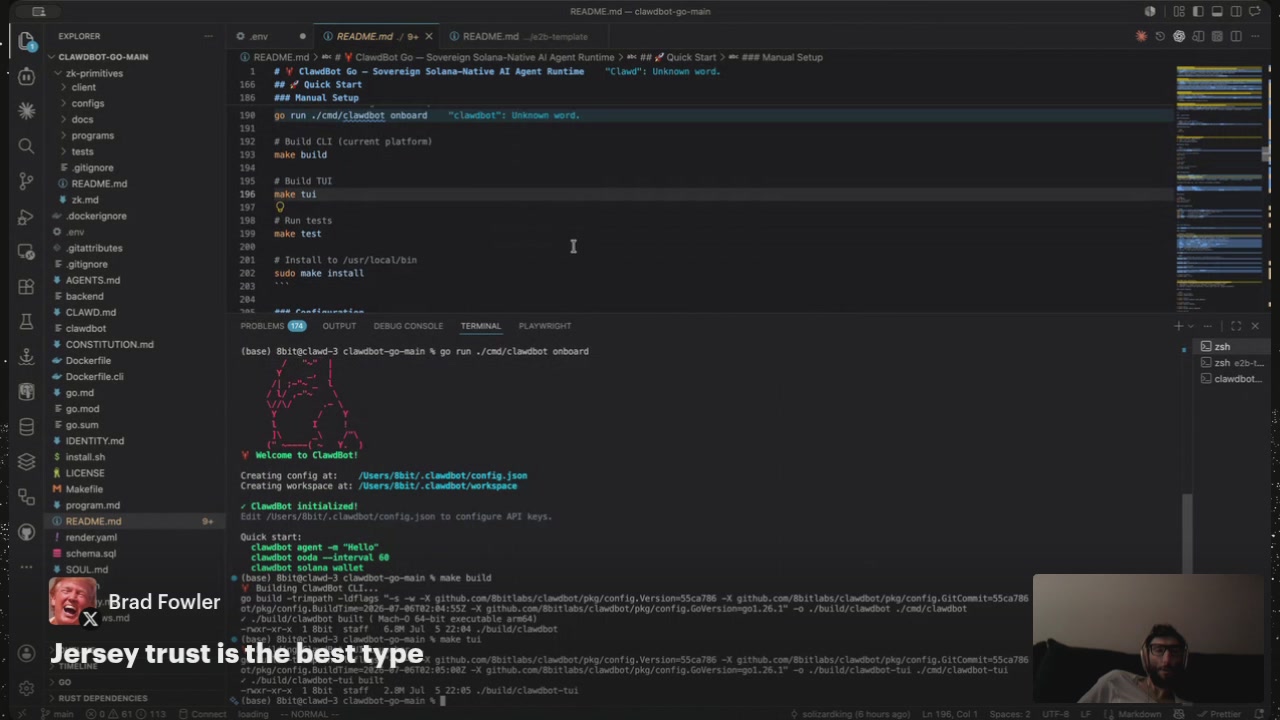Expand the RUST DEPENDENCIES section
This screenshot has height=720, width=1280.
pos(102,698)
